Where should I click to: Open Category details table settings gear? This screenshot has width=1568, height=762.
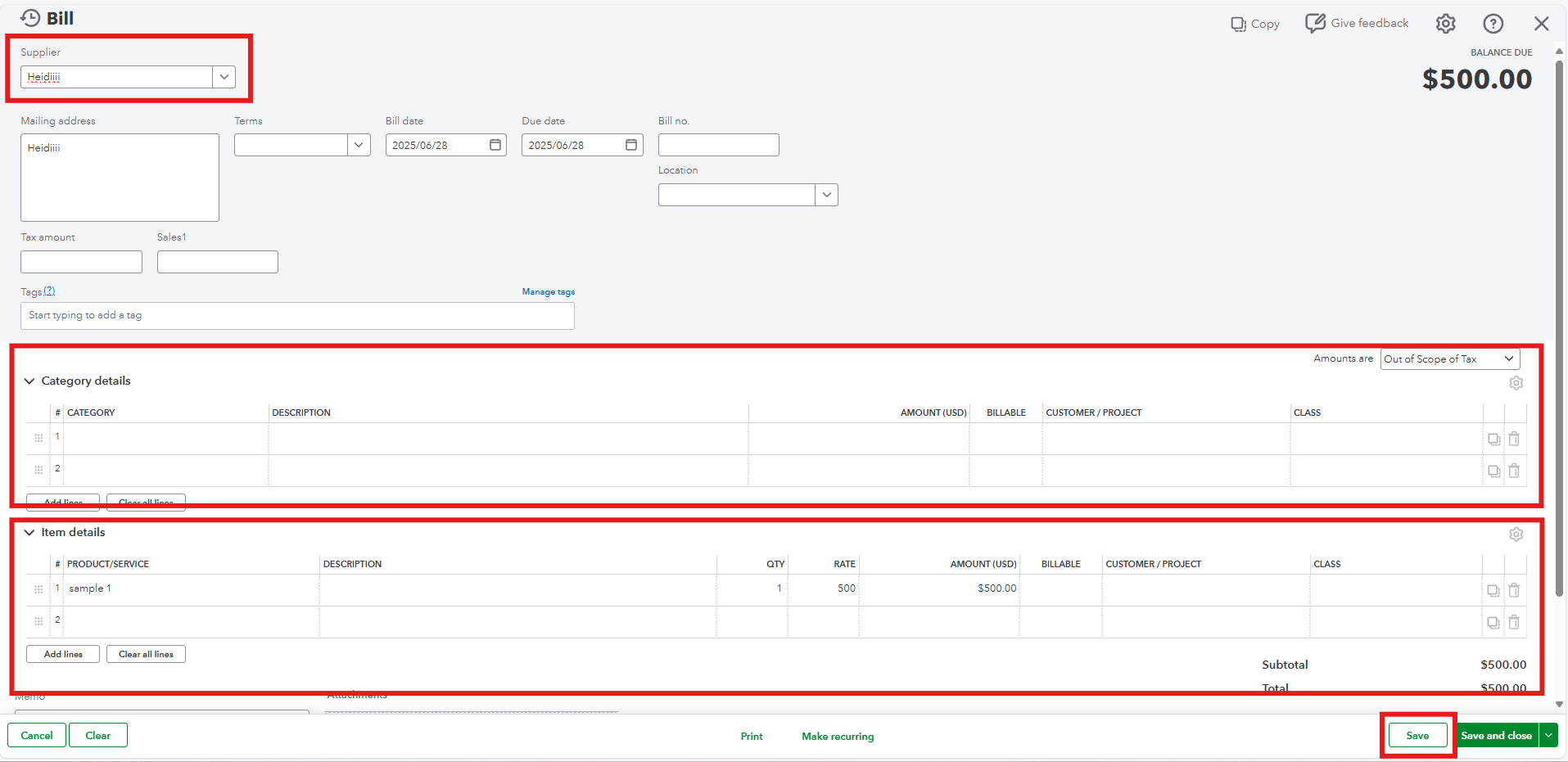point(1516,383)
